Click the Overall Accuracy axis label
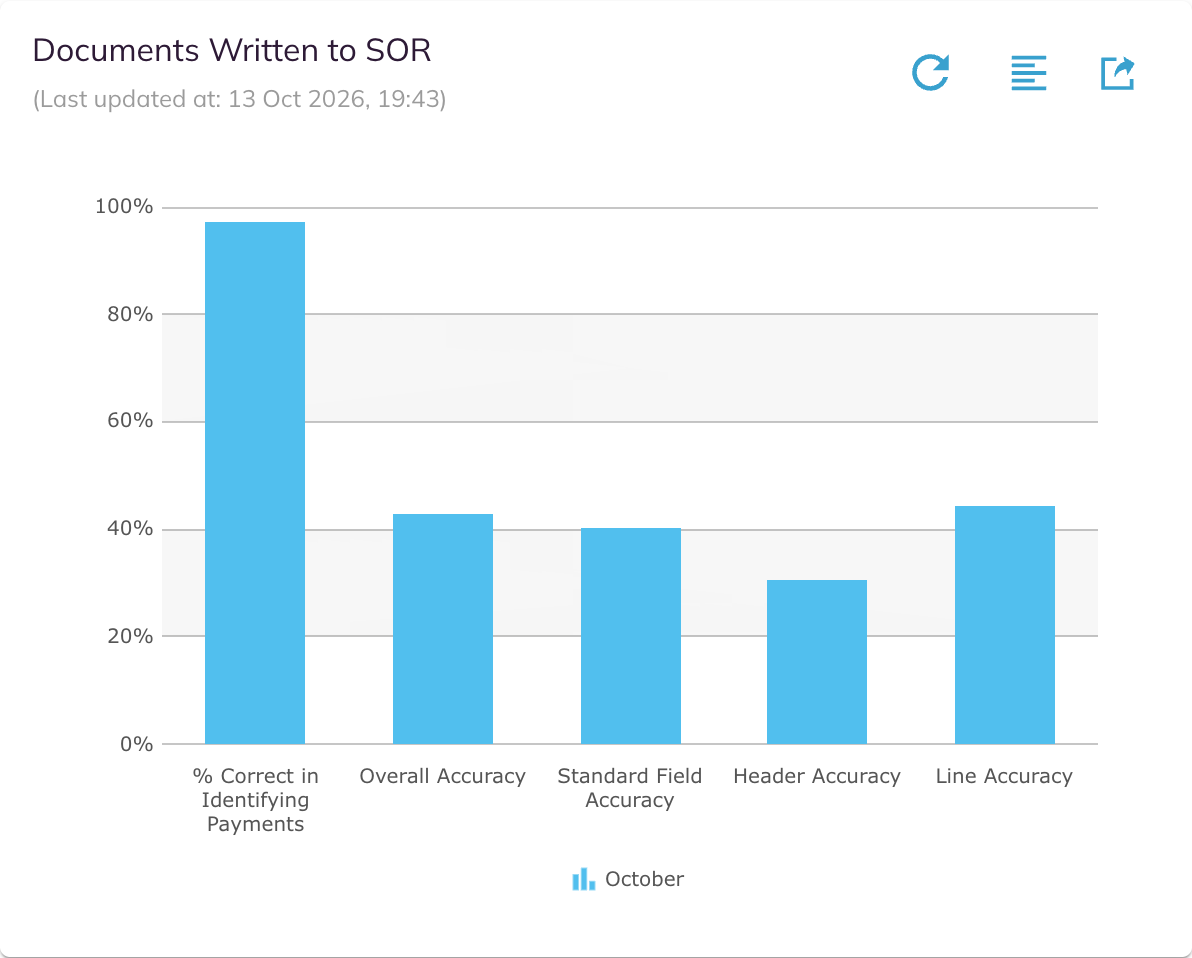 pyautogui.click(x=442, y=776)
